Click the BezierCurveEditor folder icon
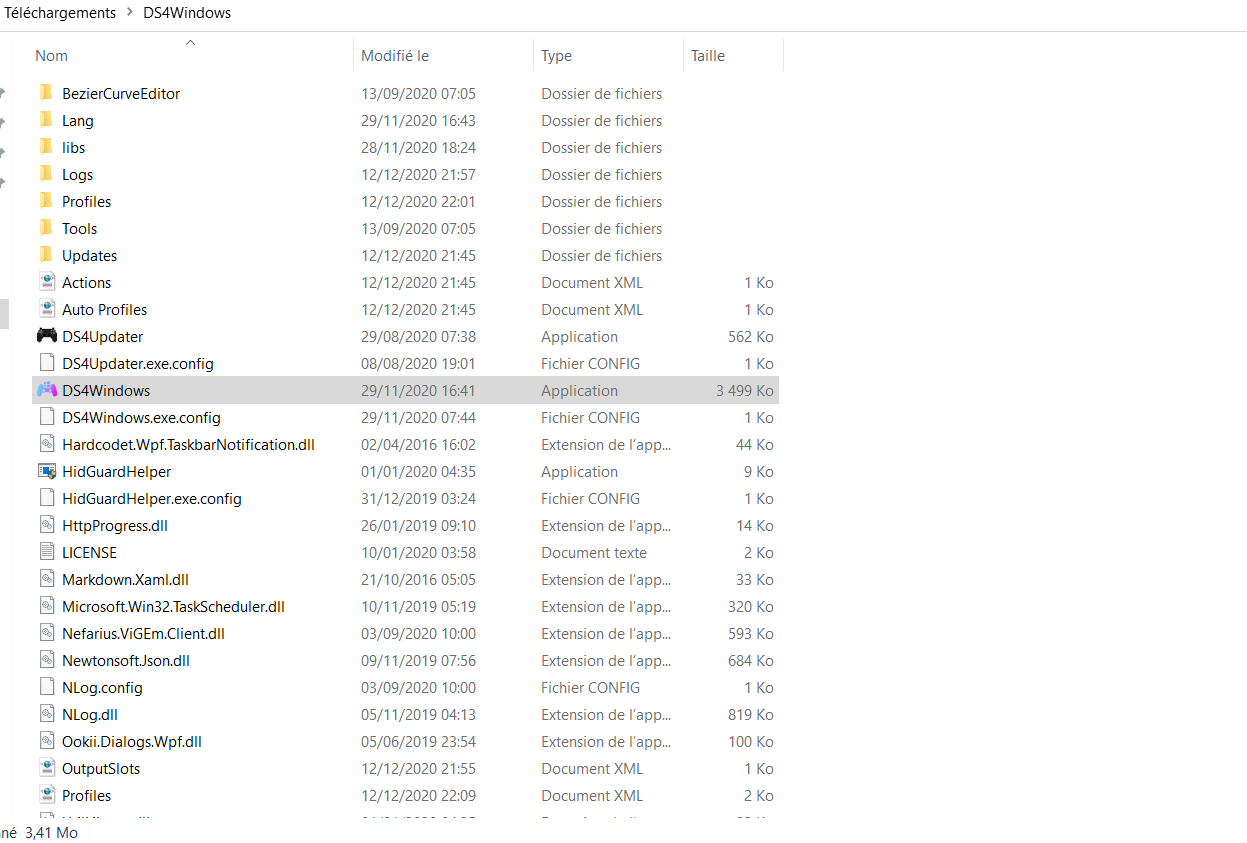The image size is (1247, 843). [x=46, y=93]
